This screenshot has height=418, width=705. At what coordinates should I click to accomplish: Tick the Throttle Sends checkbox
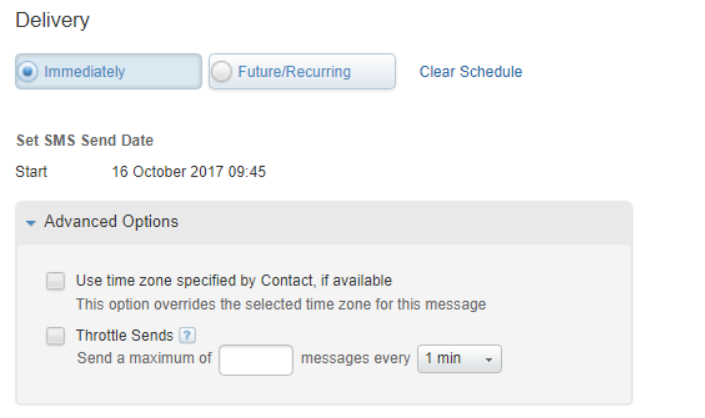coord(56,336)
